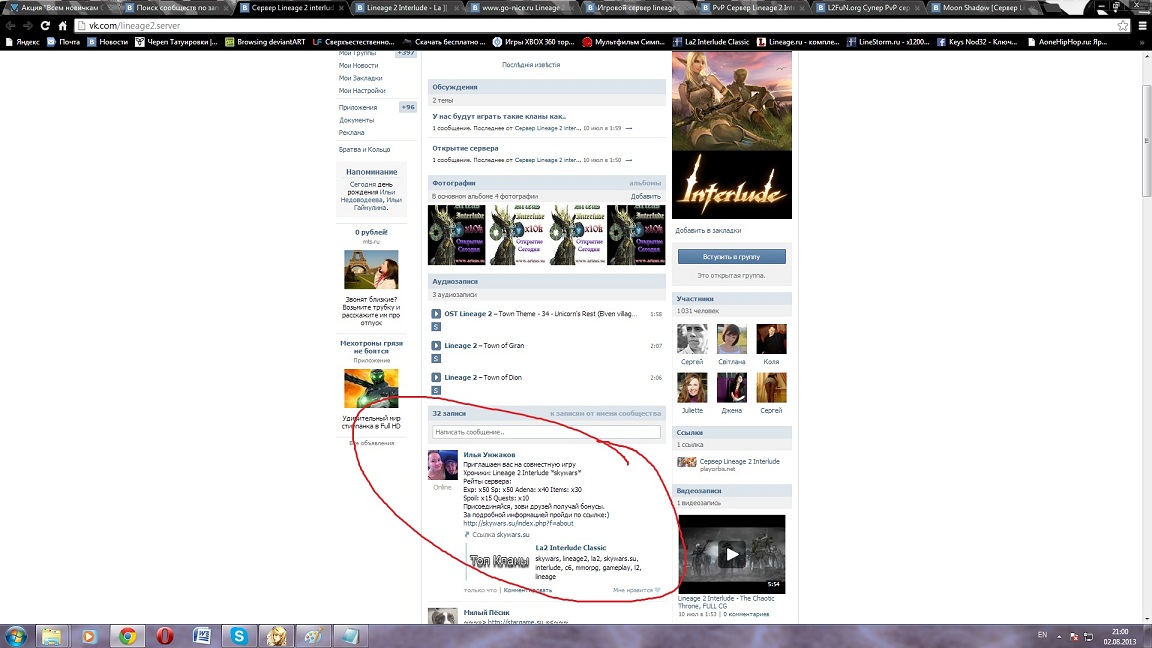Click EN language indicator in tray
The height and width of the screenshot is (648, 1152).
click(1042, 635)
